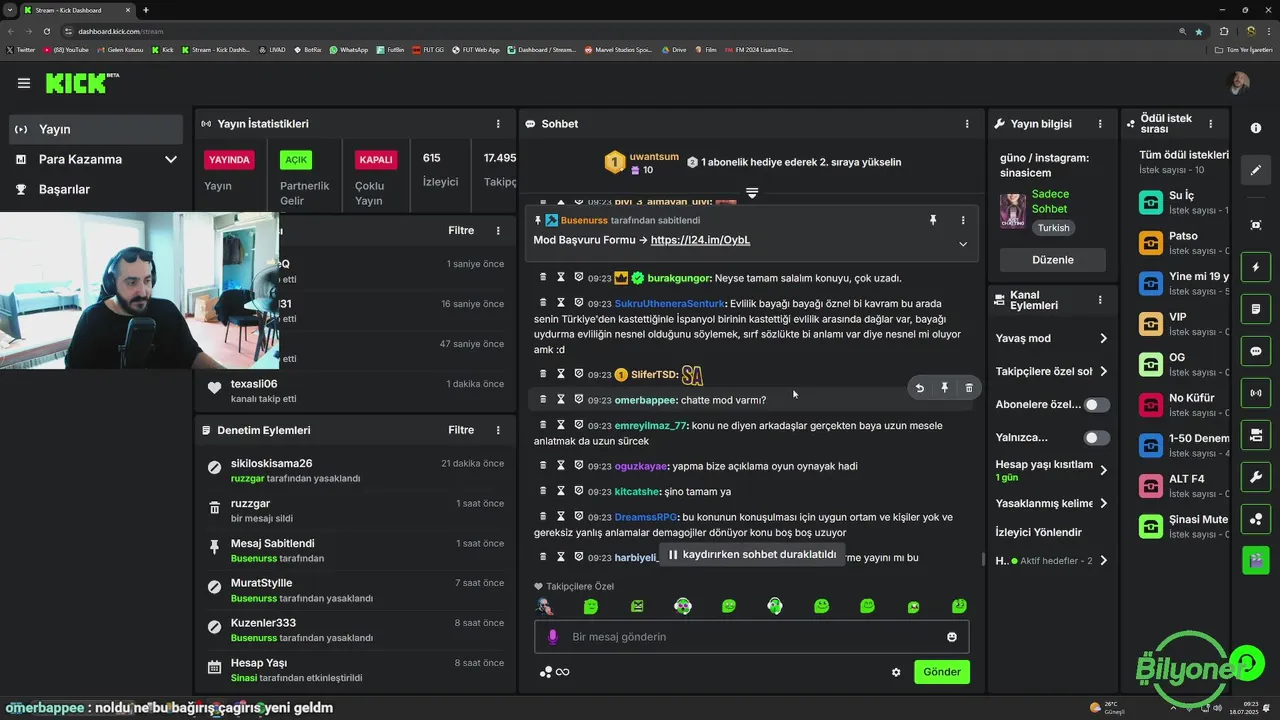The height and width of the screenshot is (720, 1280).
Task: Select Yayın in left navigation
Action: (x=96, y=129)
